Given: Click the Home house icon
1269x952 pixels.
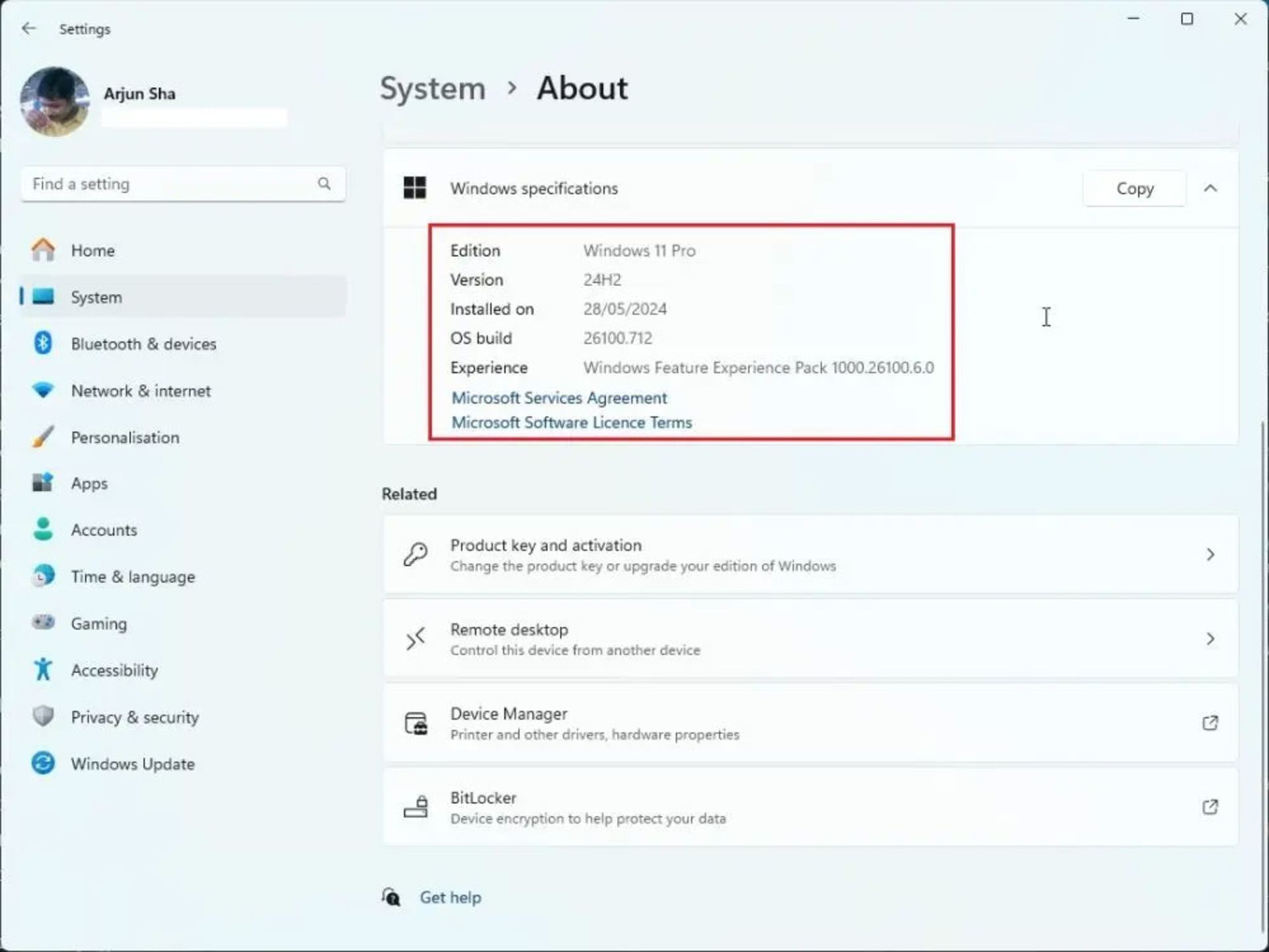Looking at the screenshot, I should 44,250.
